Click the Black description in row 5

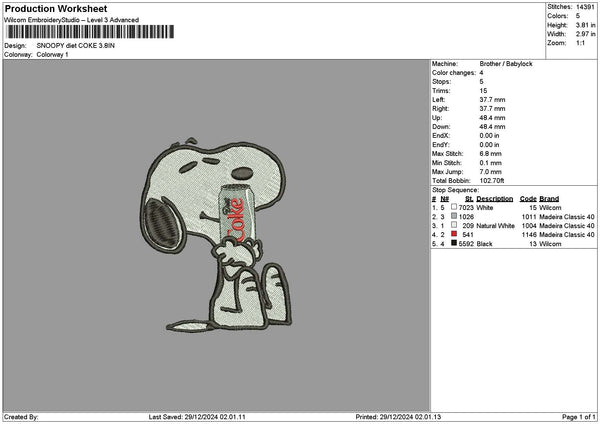[x=484, y=244]
